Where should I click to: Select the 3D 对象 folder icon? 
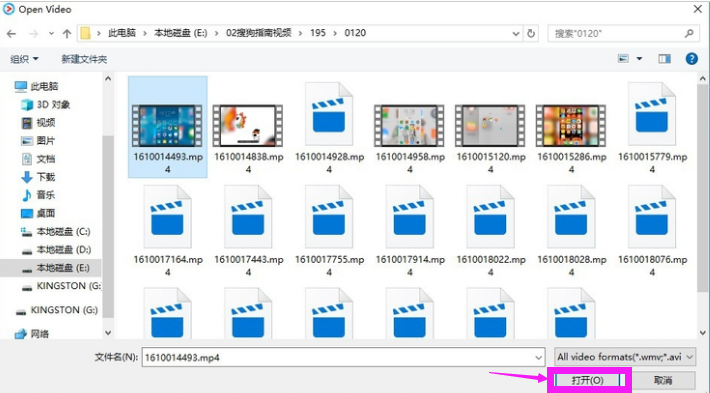click(27, 105)
